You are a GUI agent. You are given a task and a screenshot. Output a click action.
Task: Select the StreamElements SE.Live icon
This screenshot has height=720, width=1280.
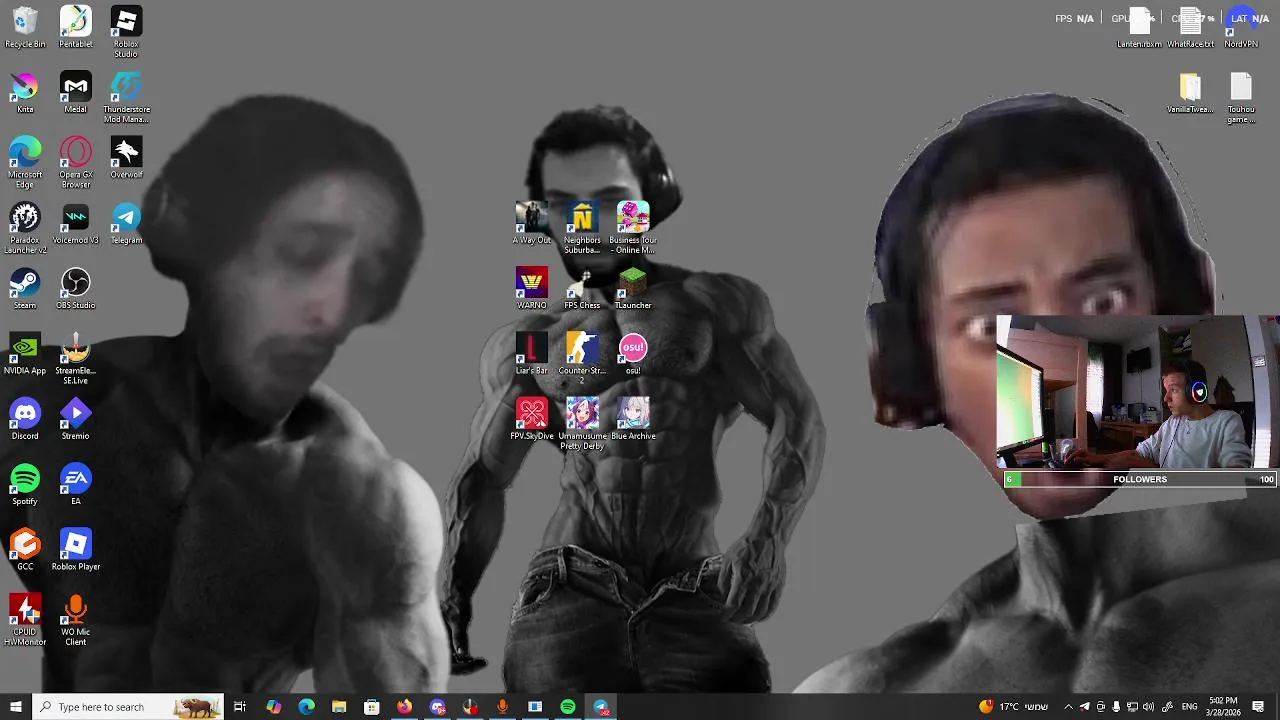click(76, 358)
